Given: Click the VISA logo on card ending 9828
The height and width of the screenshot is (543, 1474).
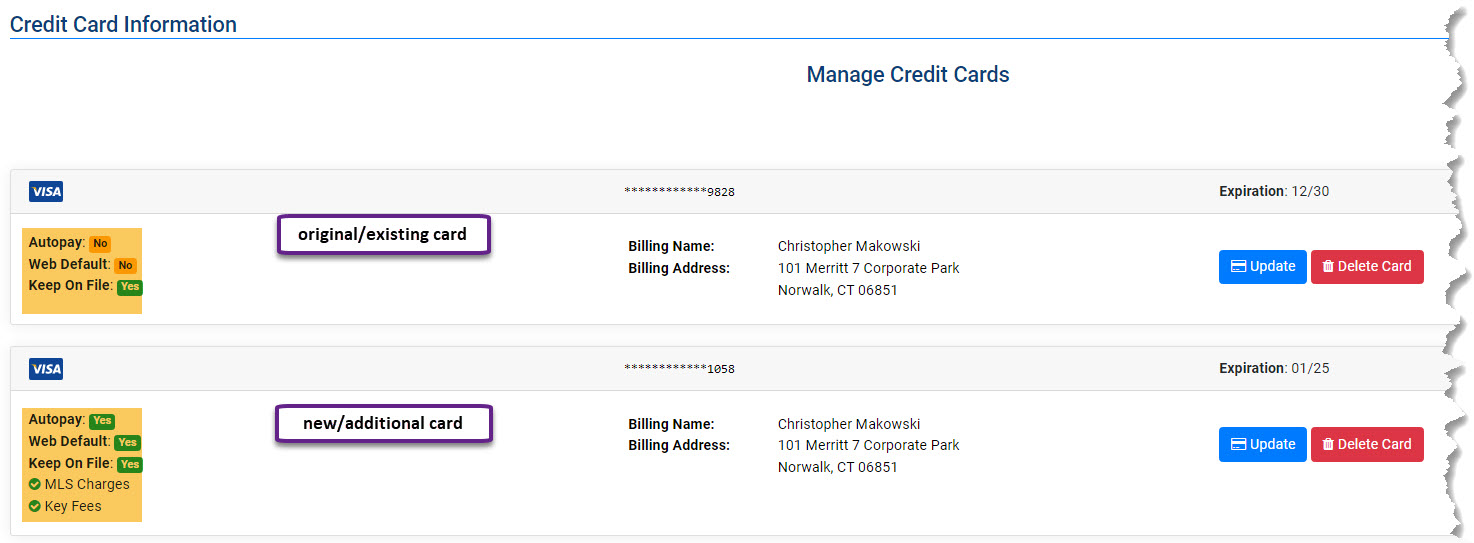Looking at the screenshot, I should click(46, 192).
